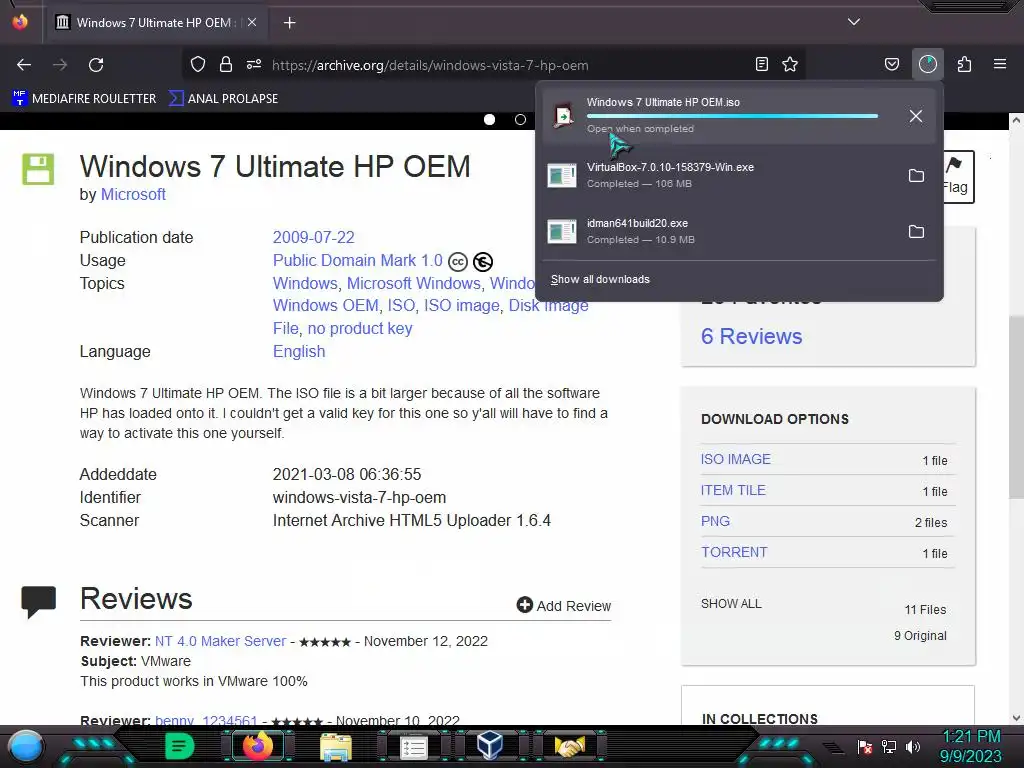Select the second carousel dot
The width and height of the screenshot is (1024, 768).
point(520,120)
